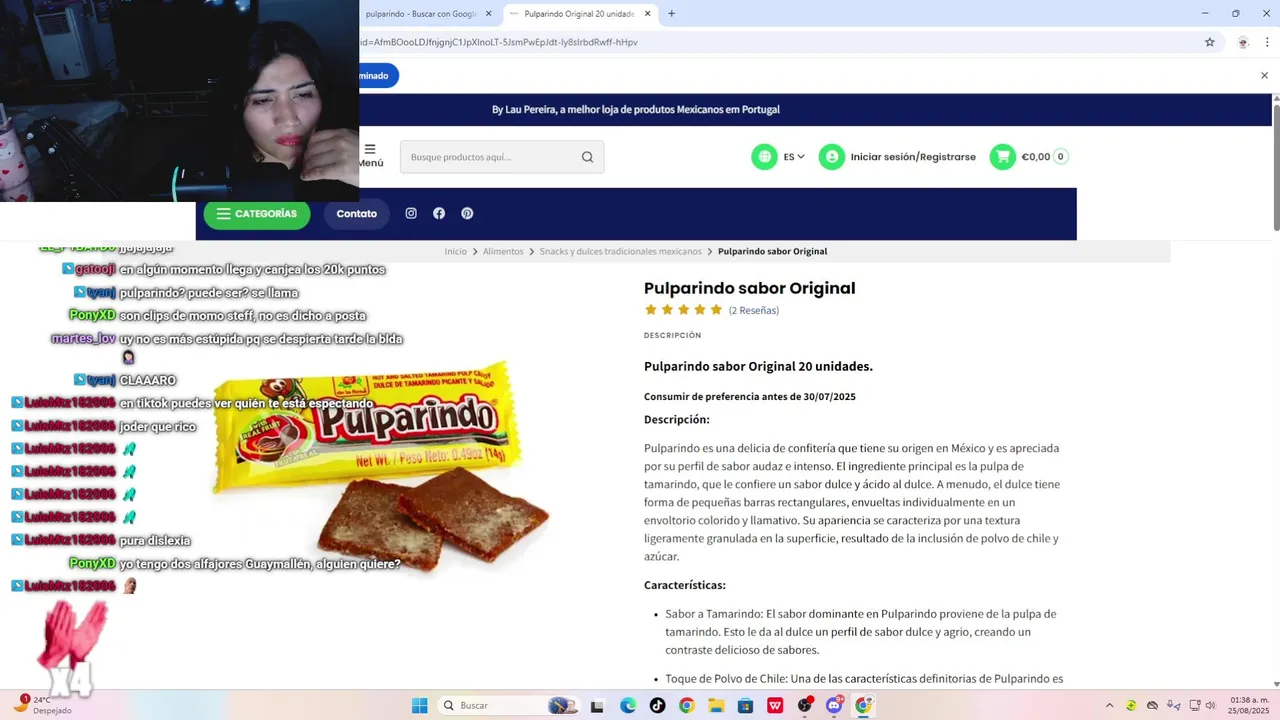Open the store's Facebook page

pos(439,213)
